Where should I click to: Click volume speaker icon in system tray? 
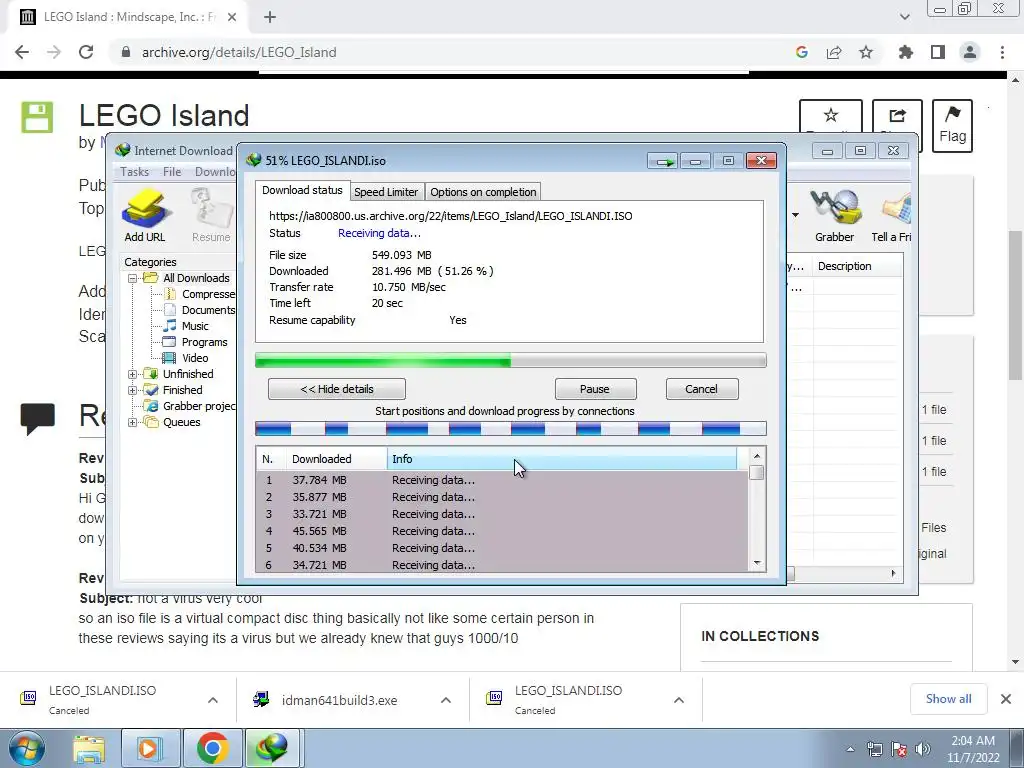tap(923, 749)
